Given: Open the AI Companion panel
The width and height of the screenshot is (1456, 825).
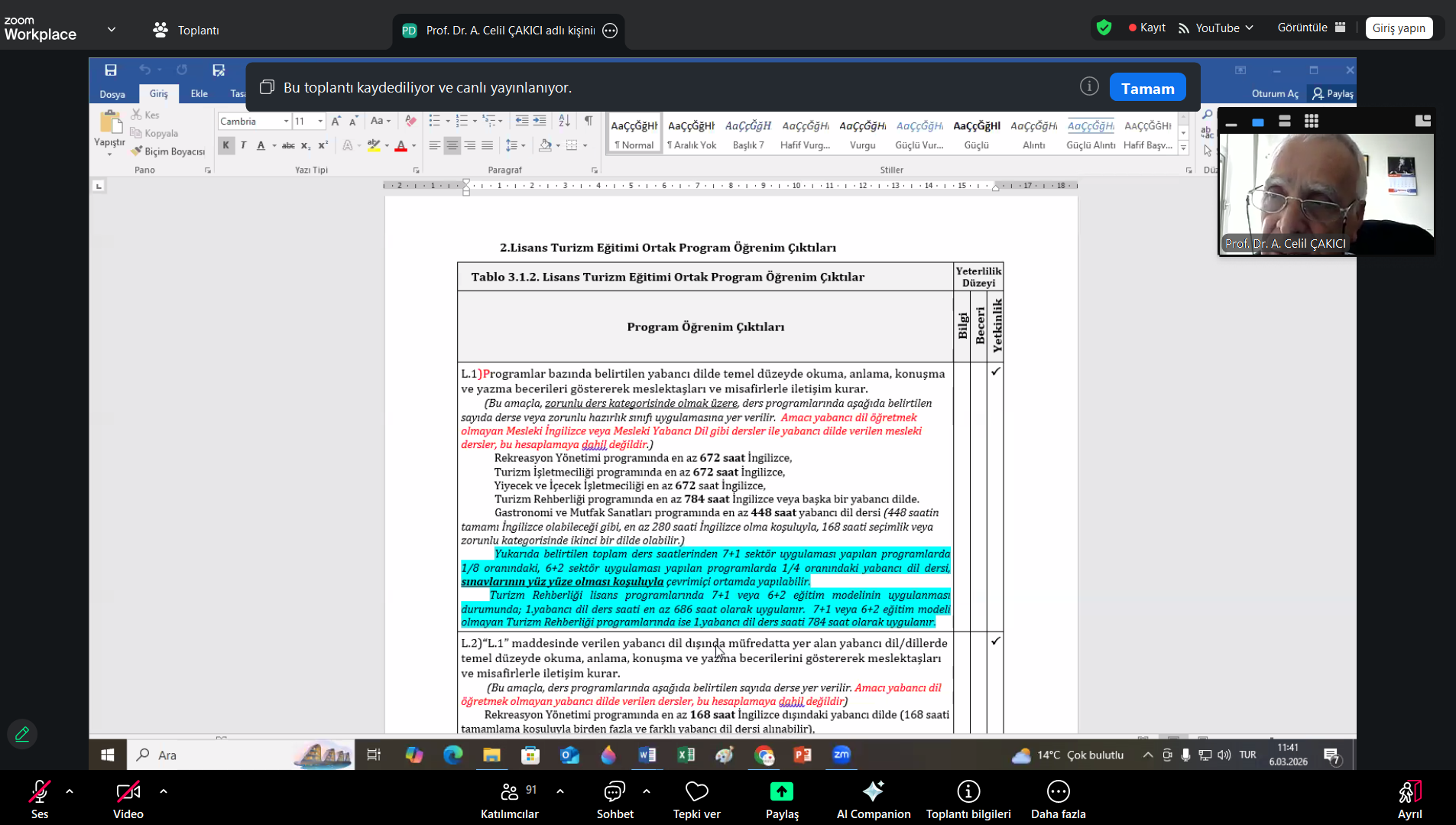Looking at the screenshot, I should click(873, 792).
